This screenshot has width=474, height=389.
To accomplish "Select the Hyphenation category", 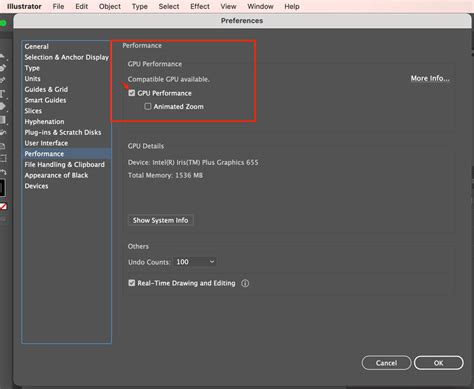I will pyautogui.click(x=66, y=122).
